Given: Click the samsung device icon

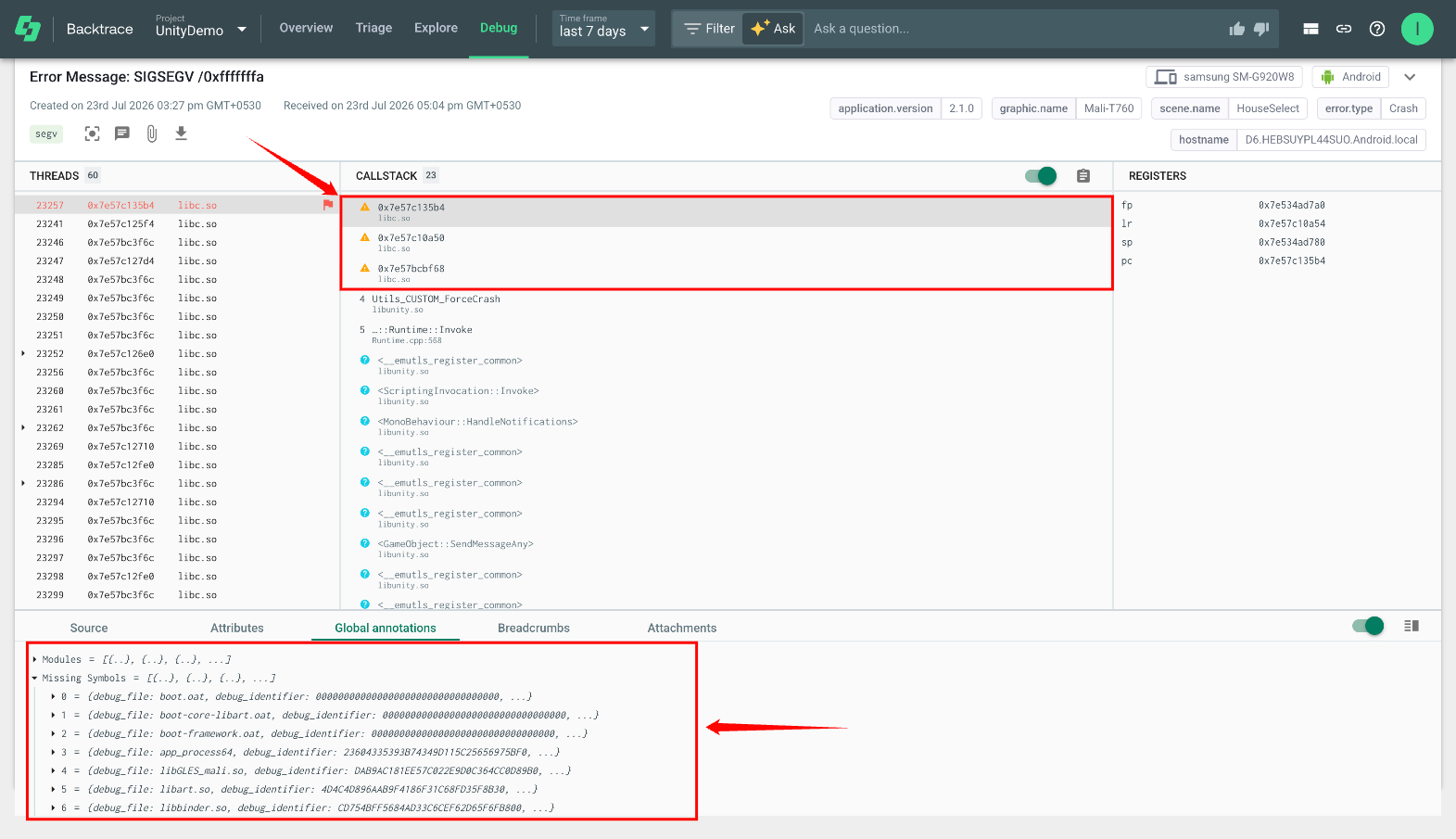Looking at the screenshot, I should (1165, 77).
